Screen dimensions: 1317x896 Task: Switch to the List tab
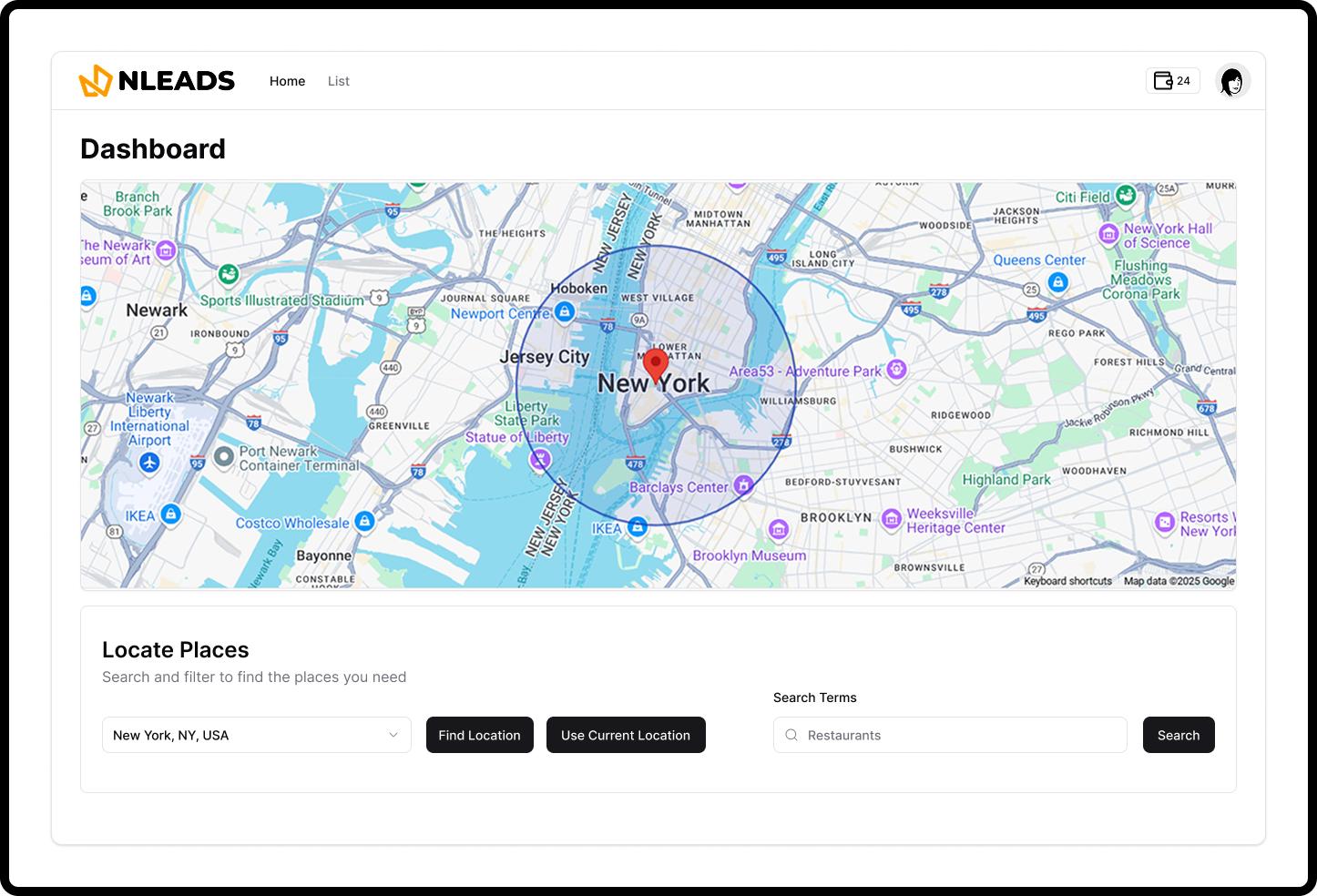point(338,81)
